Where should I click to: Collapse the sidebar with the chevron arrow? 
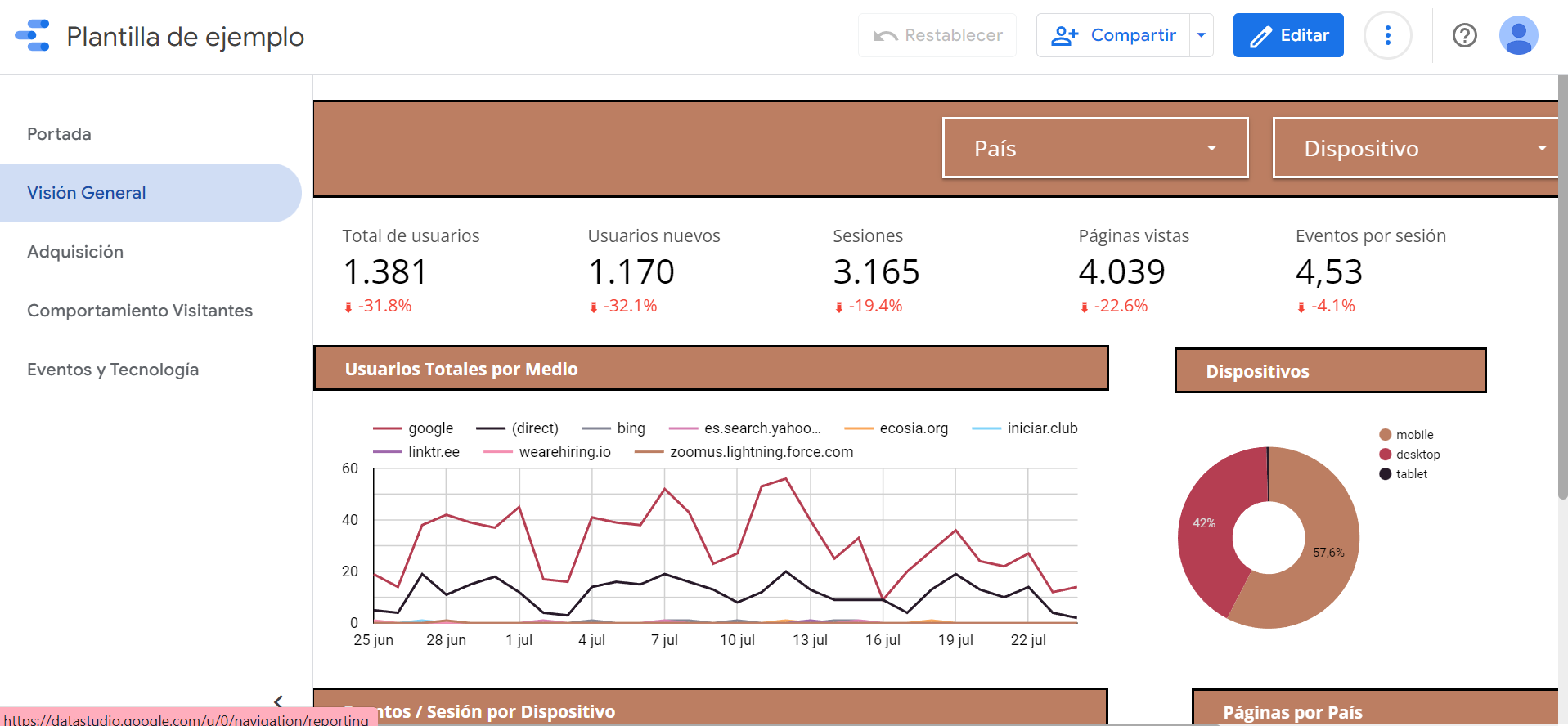click(x=278, y=701)
